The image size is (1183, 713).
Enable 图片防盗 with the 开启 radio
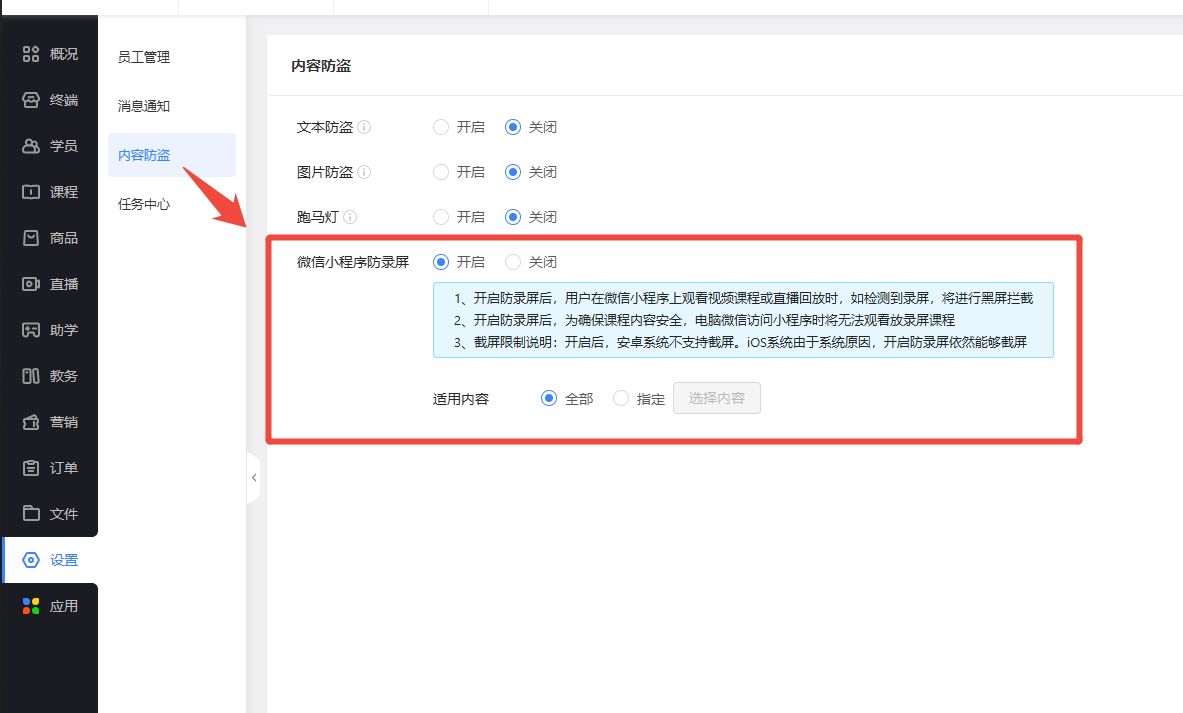point(441,172)
